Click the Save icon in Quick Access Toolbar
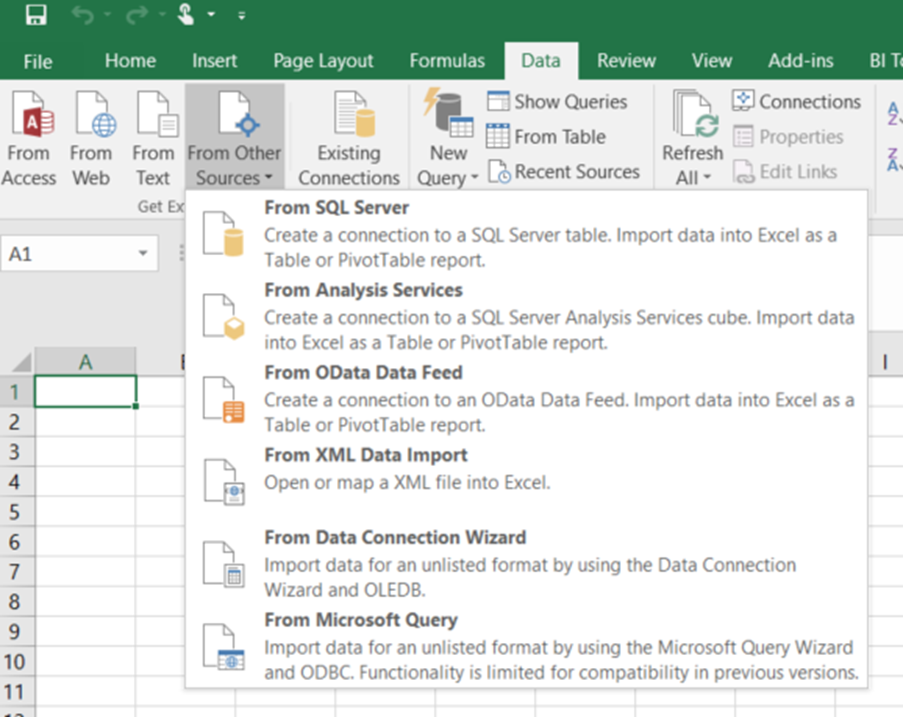The image size is (903, 717). tap(36, 14)
